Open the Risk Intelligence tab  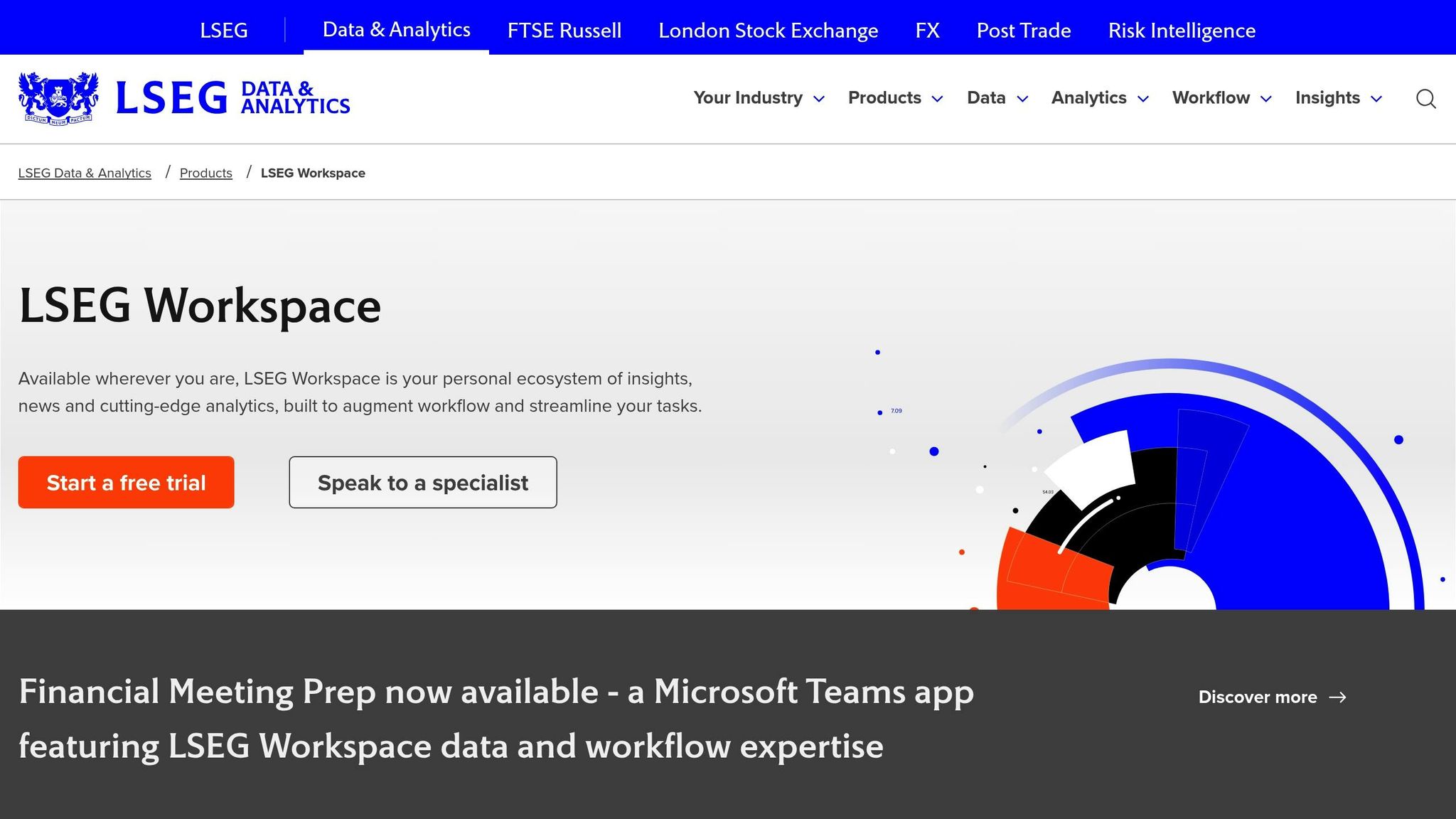1182,30
